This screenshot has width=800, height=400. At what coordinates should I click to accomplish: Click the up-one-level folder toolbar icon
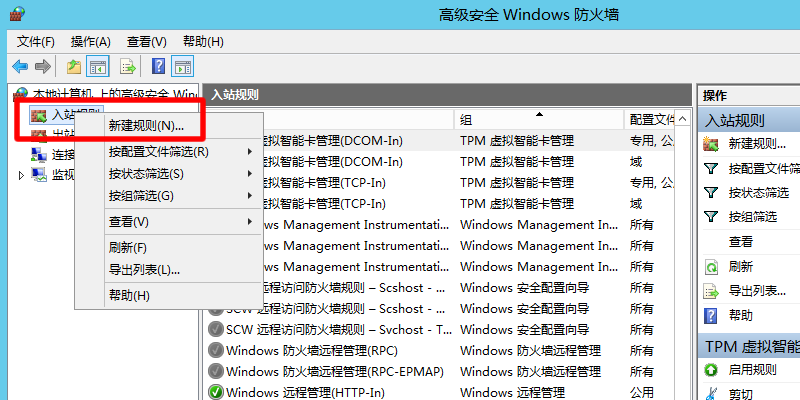pyautogui.click(x=73, y=67)
